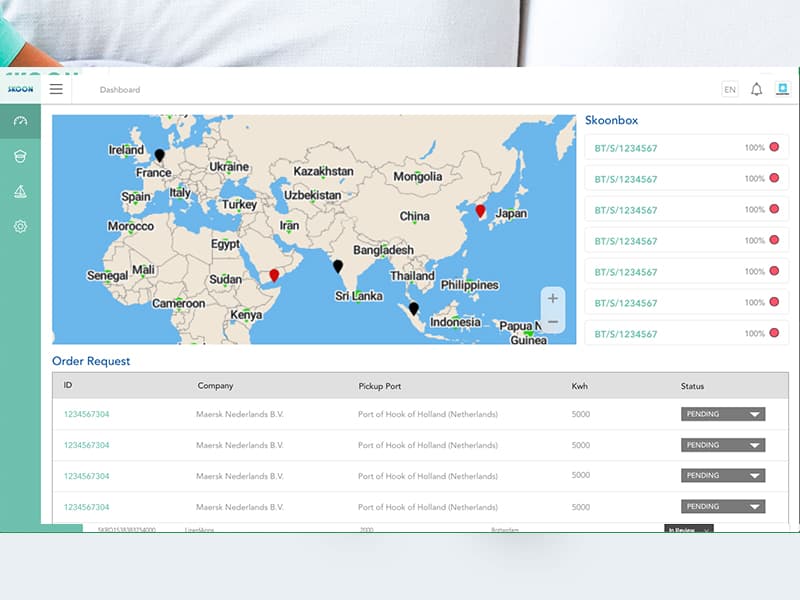This screenshot has height=600, width=800.
Task: Click 100% value in the fourth Skoonbox row
Action: click(x=755, y=240)
